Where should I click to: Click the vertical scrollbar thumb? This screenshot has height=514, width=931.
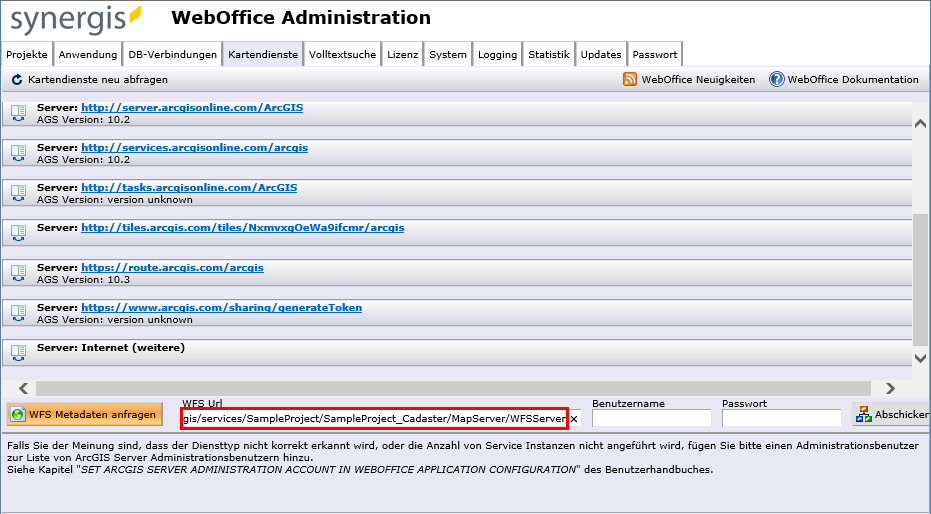pyautogui.click(x=920, y=279)
